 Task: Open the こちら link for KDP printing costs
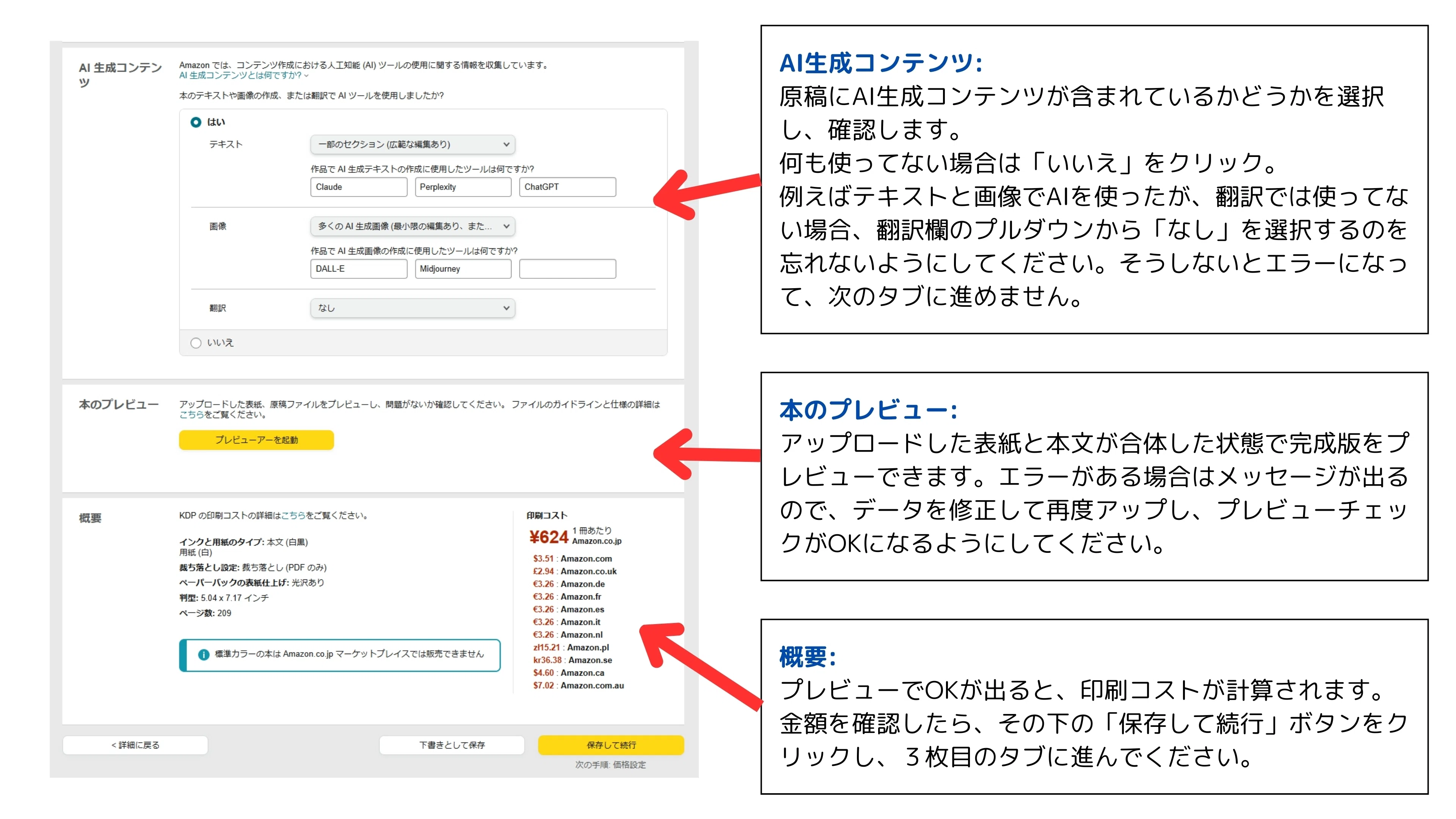coord(293,516)
